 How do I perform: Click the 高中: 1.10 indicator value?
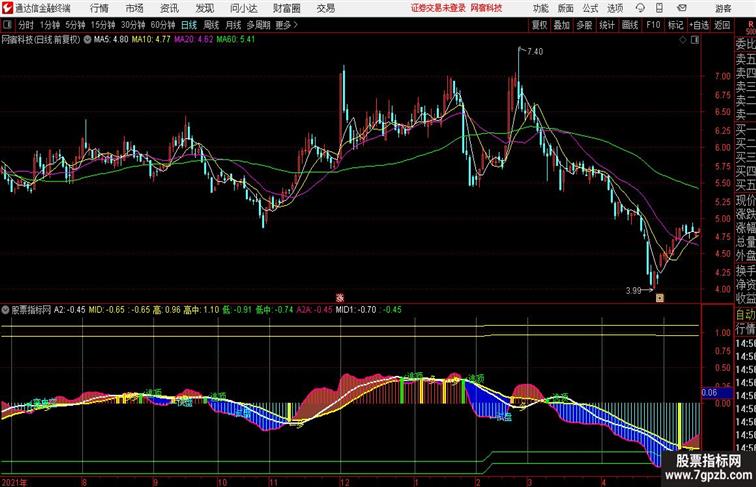[x=201, y=310]
